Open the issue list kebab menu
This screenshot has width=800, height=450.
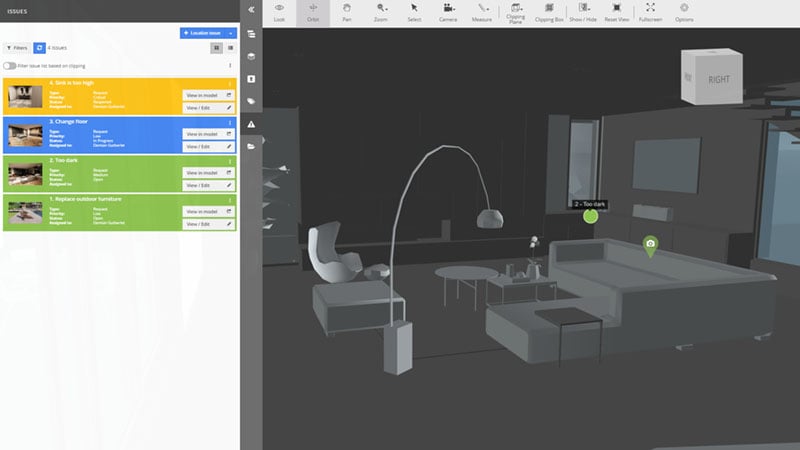[230, 66]
